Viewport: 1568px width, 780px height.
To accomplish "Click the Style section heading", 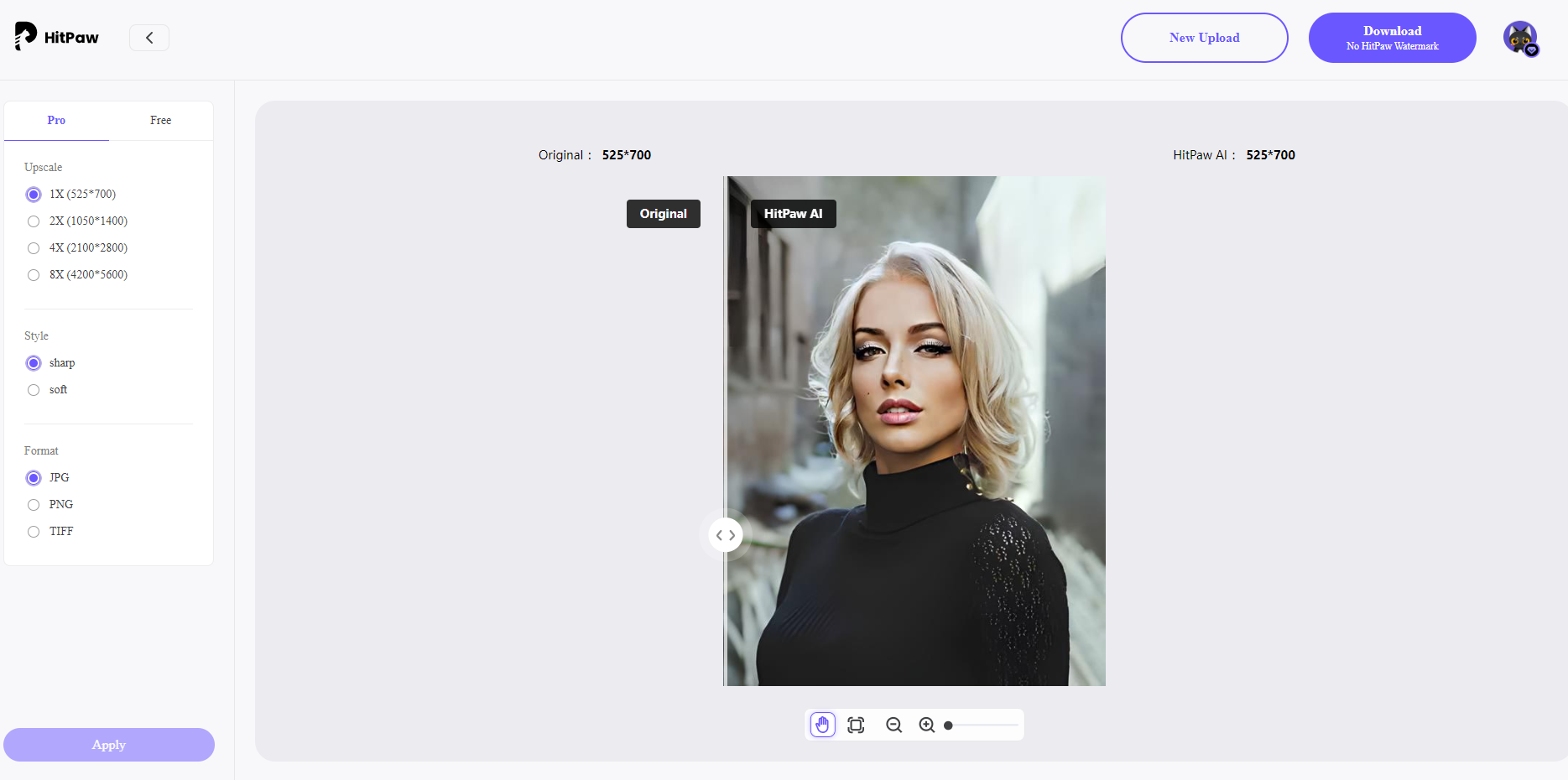I will pyautogui.click(x=36, y=336).
